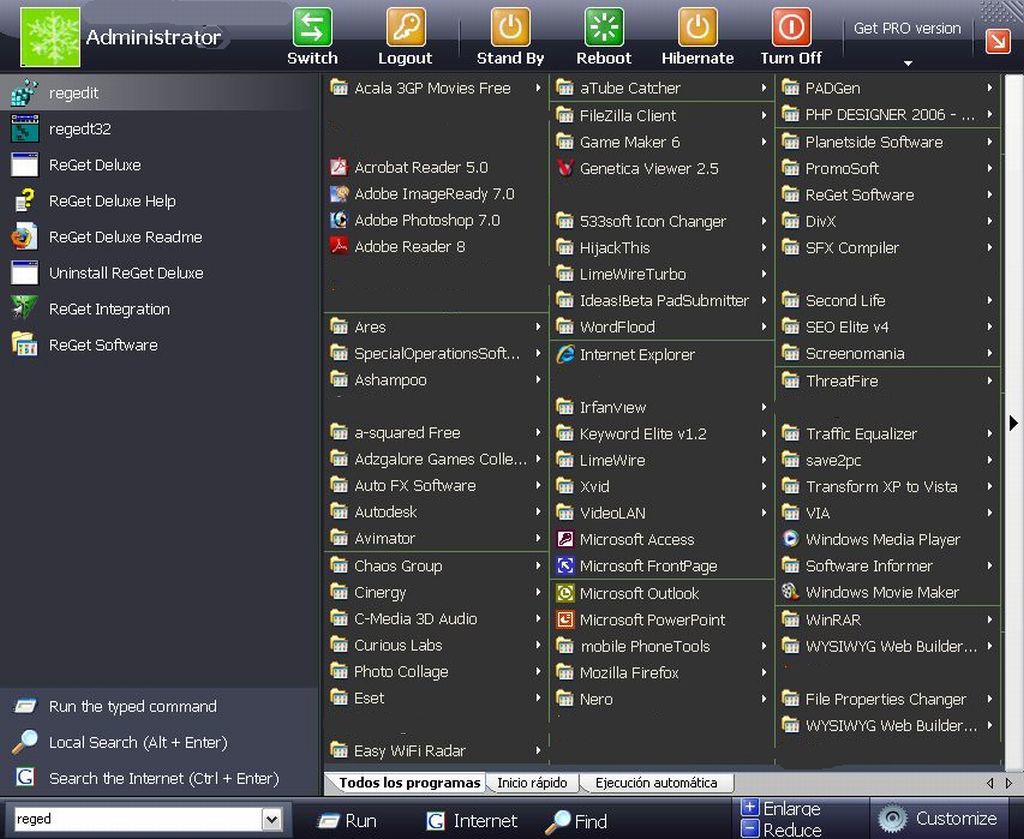Click the green Switch user icon
This screenshot has width=1024, height=839.
pyautogui.click(x=312, y=27)
